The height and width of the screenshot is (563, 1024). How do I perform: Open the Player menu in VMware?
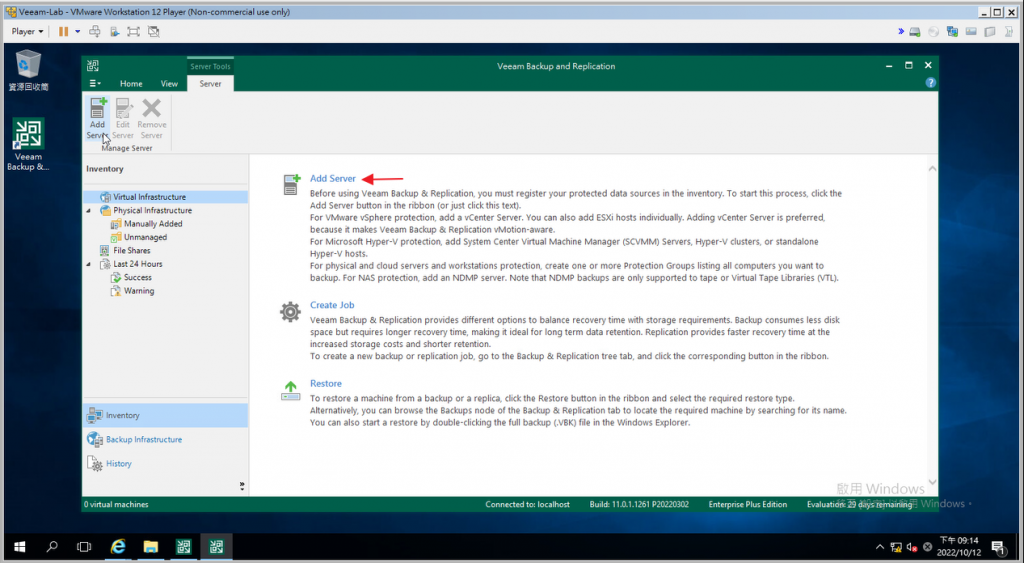[x=27, y=31]
